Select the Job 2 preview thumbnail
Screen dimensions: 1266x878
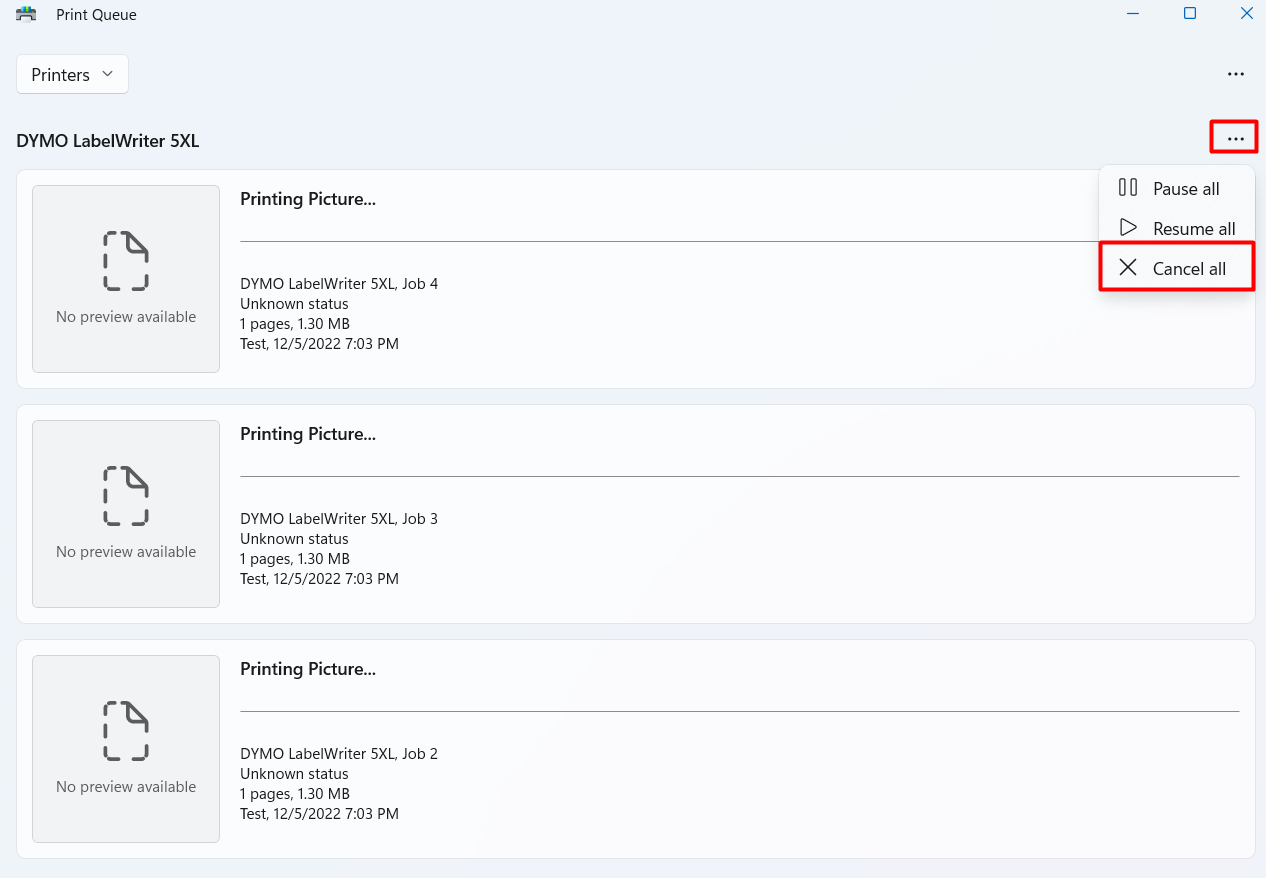pos(126,749)
